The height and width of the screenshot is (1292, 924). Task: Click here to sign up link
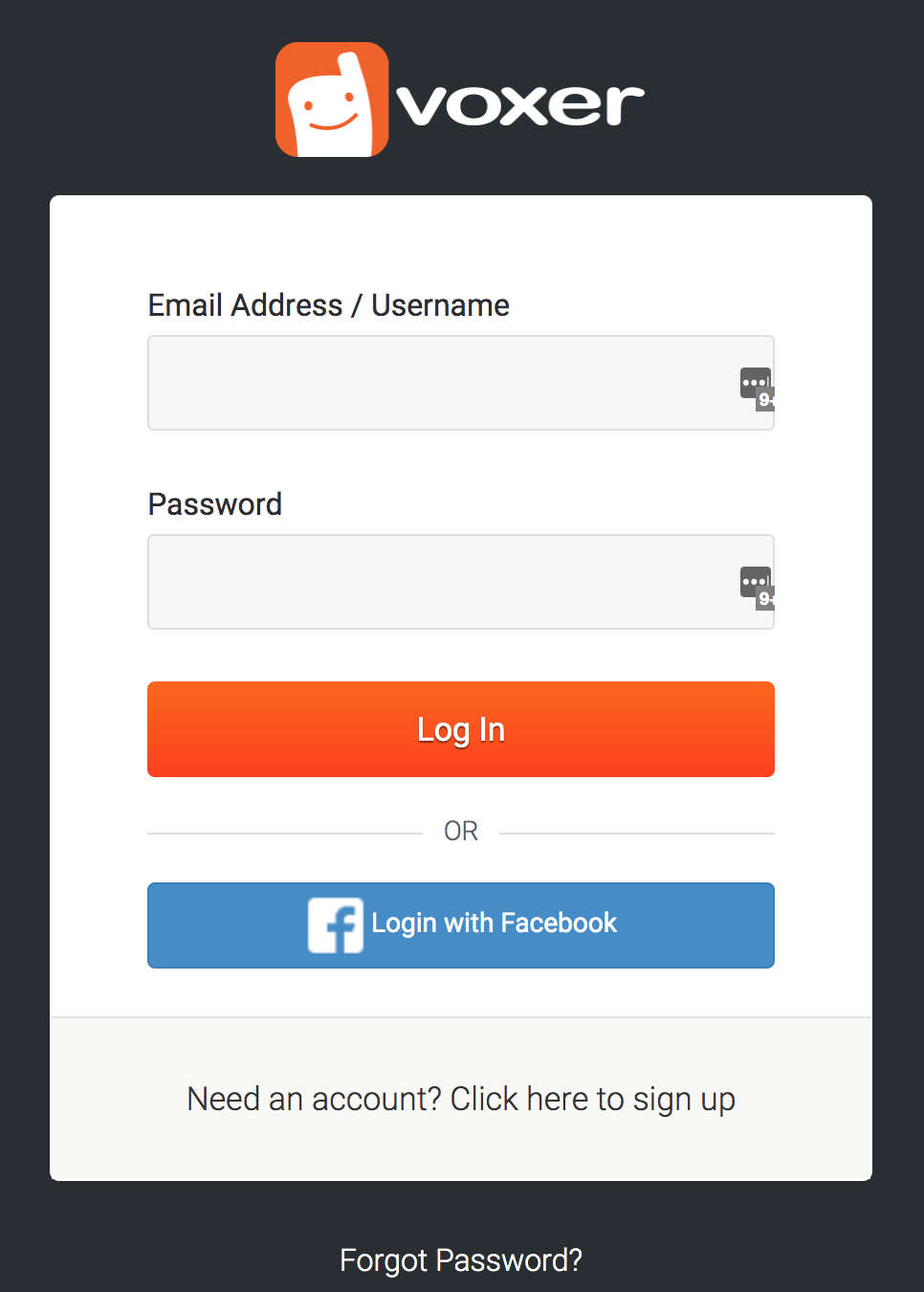[x=592, y=1099]
